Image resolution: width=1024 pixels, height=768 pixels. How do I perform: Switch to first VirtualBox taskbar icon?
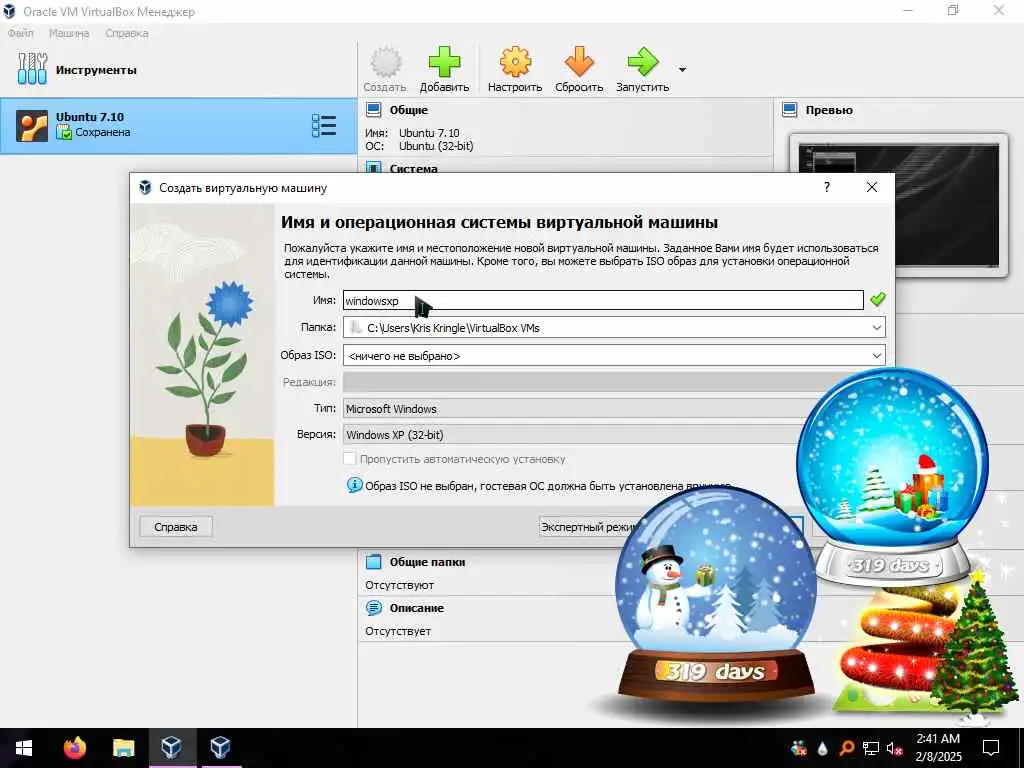[172, 748]
